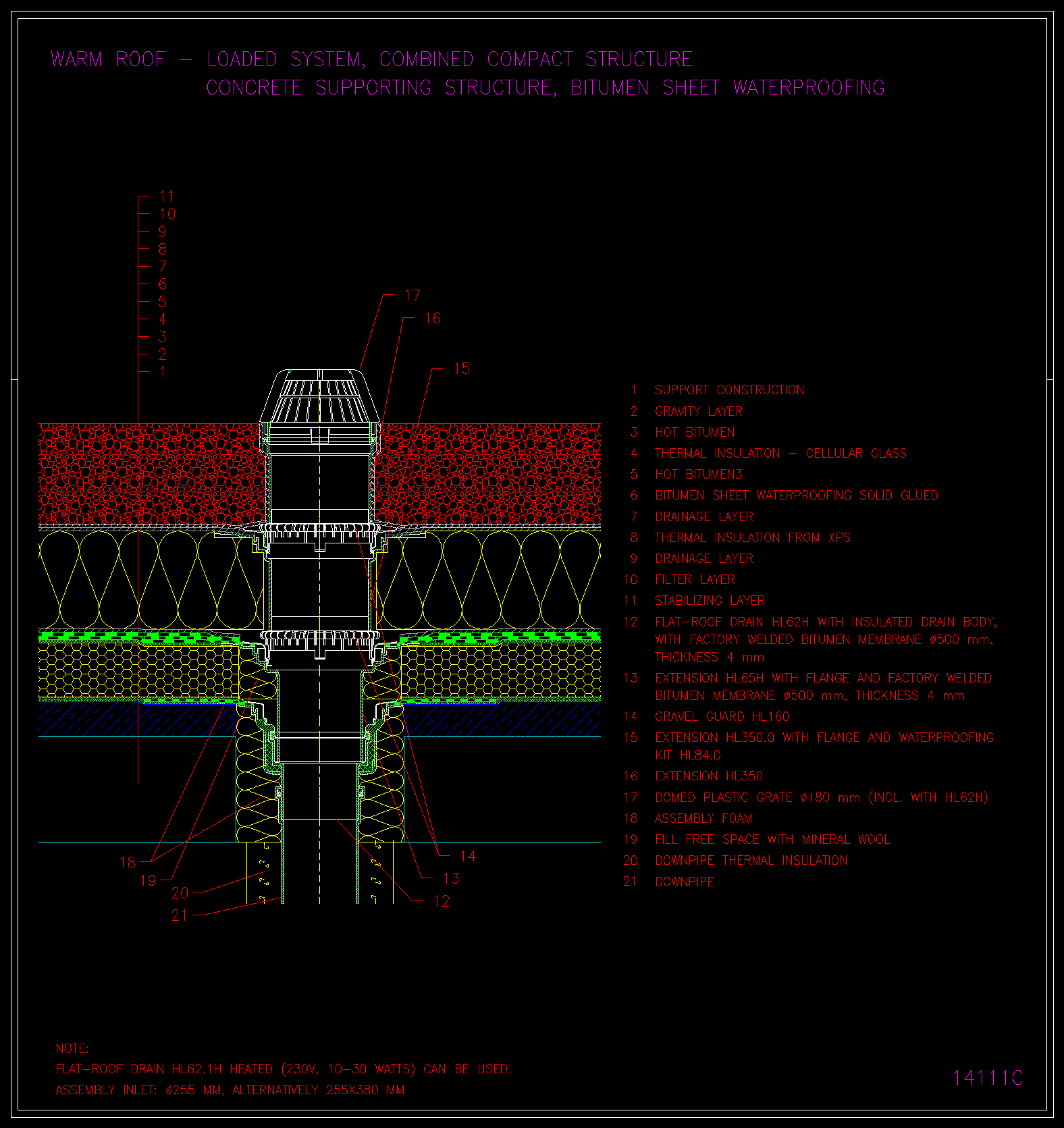Image resolution: width=1064 pixels, height=1128 pixels.
Task: Click 'EXTENSION HL65H WITH FLANGE AND FACTORY WELDED' text
Action: (823, 678)
